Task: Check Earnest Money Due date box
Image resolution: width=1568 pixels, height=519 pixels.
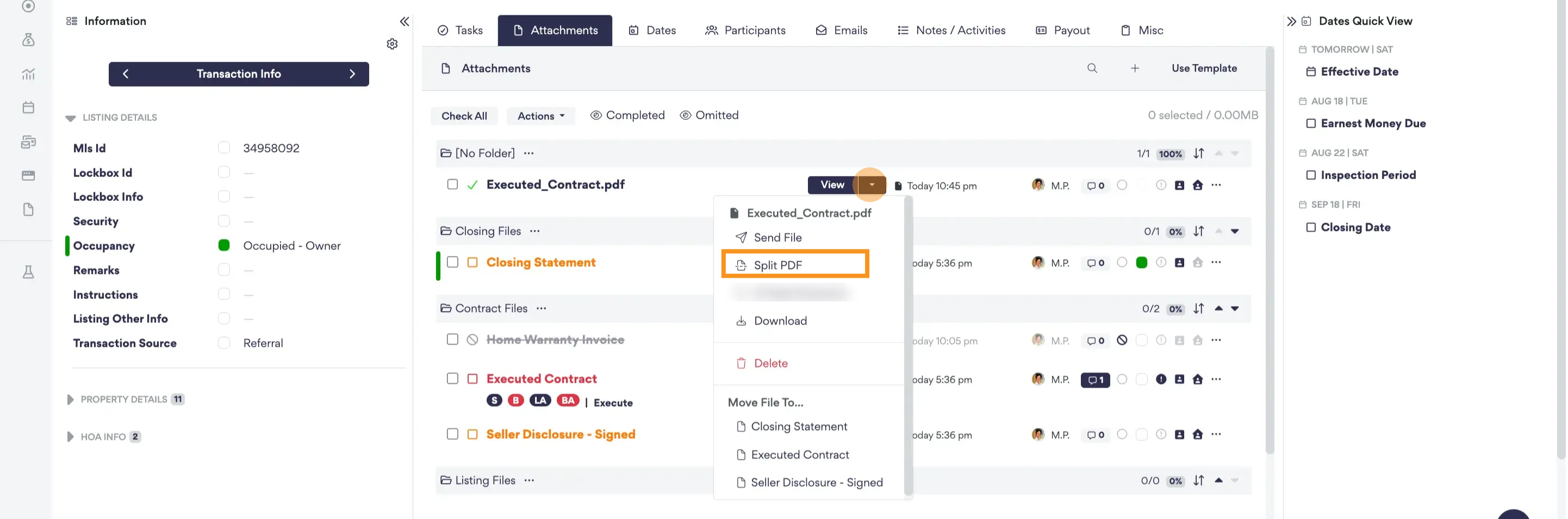Action: [x=1310, y=123]
